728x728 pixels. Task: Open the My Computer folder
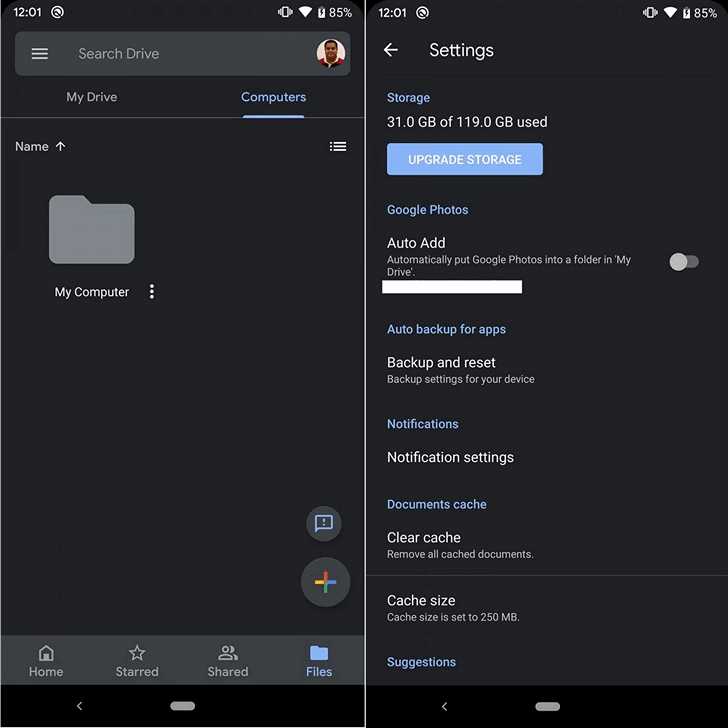[92, 229]
